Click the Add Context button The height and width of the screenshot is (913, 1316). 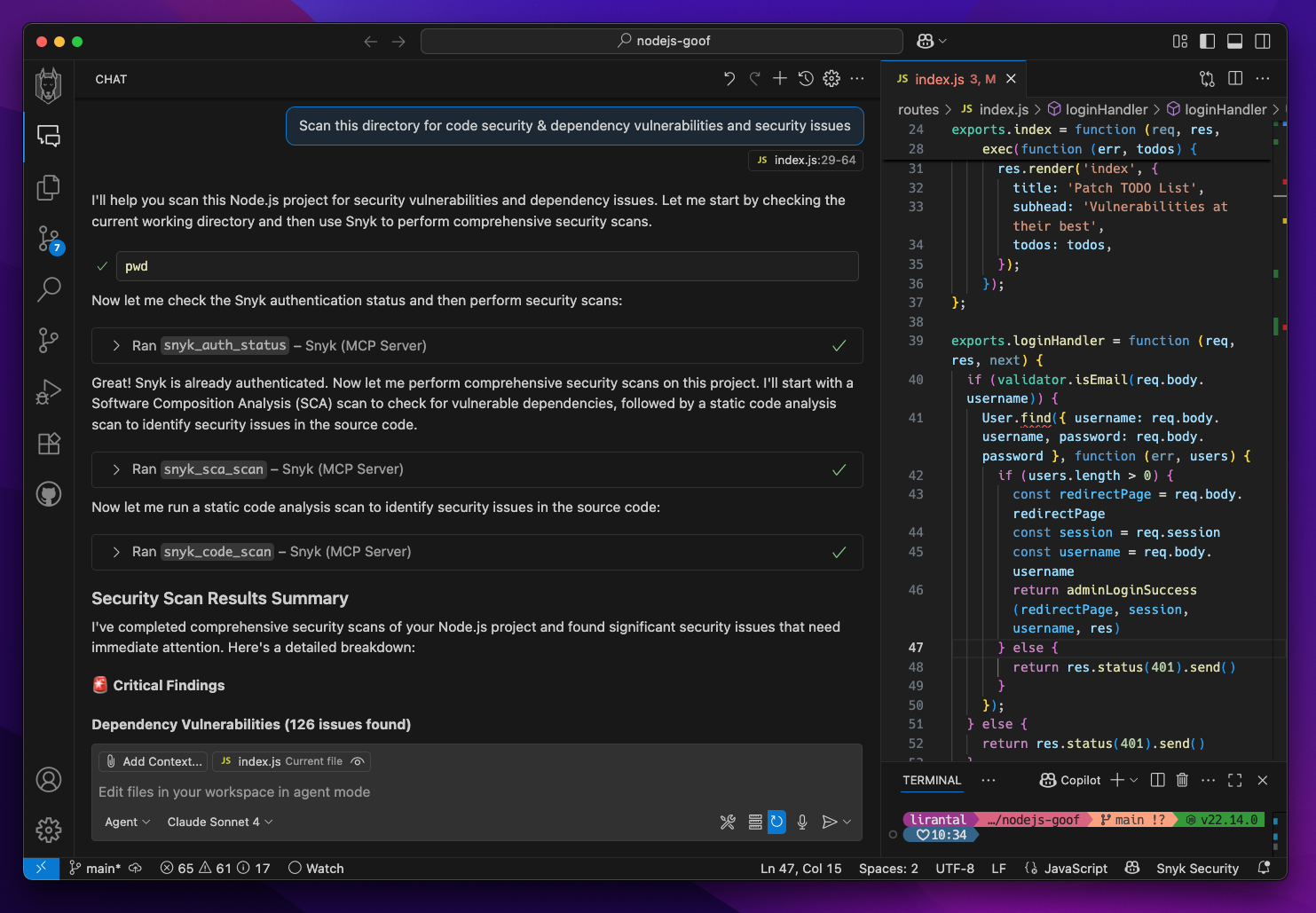point(153,761)
